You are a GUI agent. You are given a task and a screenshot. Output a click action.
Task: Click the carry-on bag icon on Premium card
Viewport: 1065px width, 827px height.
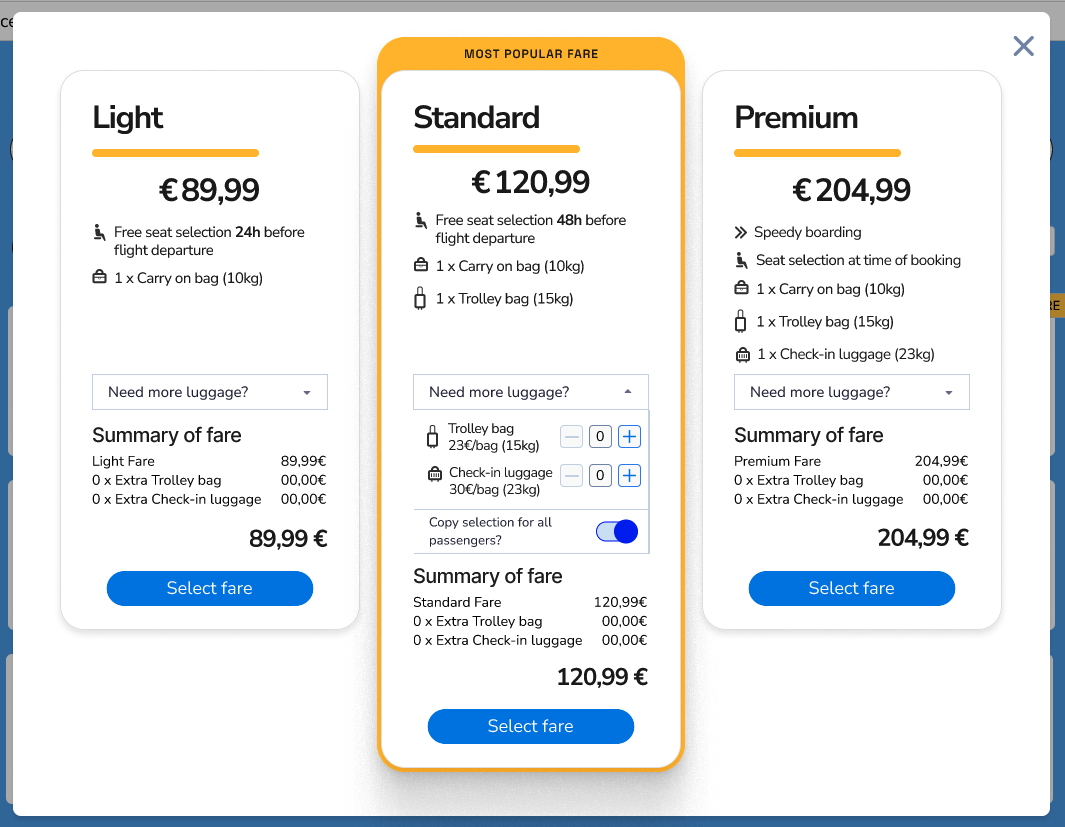tap(741, 288)
